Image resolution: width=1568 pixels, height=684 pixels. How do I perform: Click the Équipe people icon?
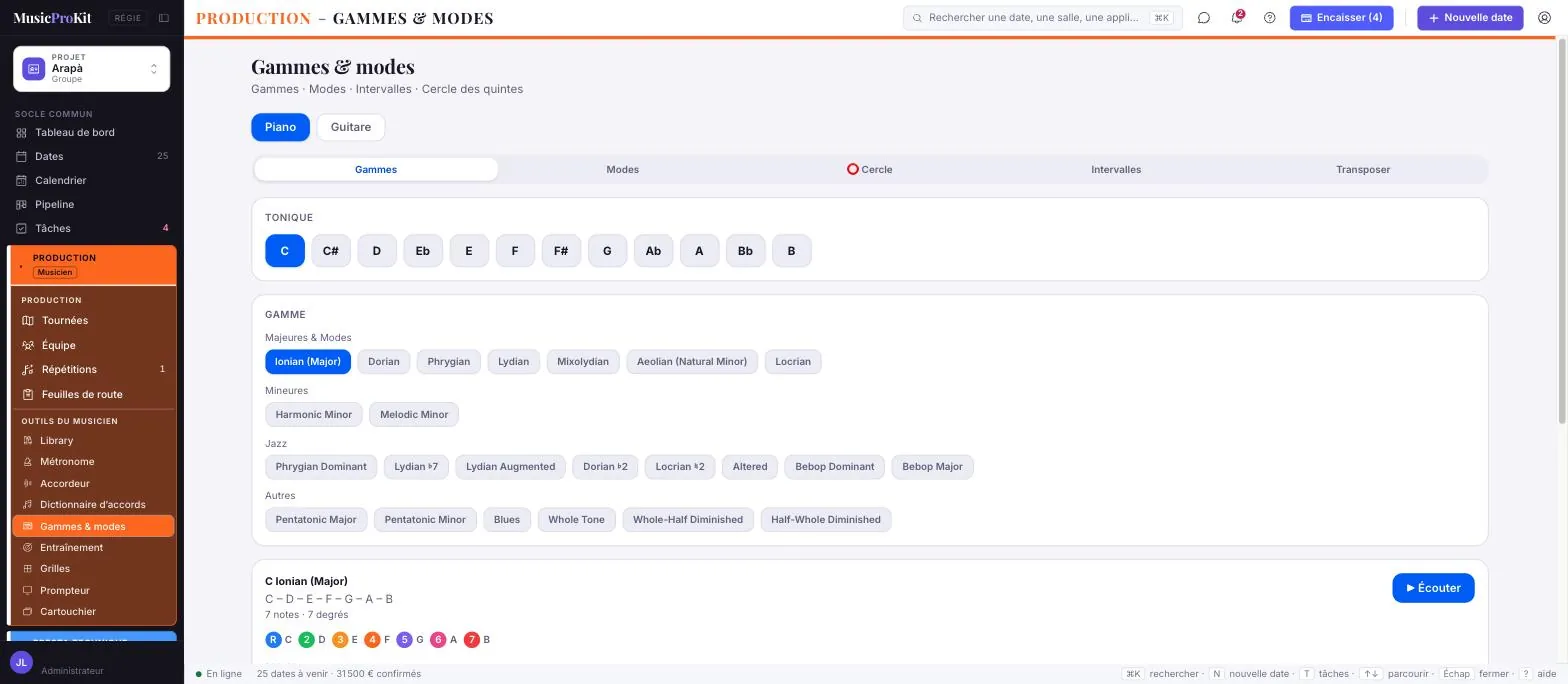pos(28,345)
